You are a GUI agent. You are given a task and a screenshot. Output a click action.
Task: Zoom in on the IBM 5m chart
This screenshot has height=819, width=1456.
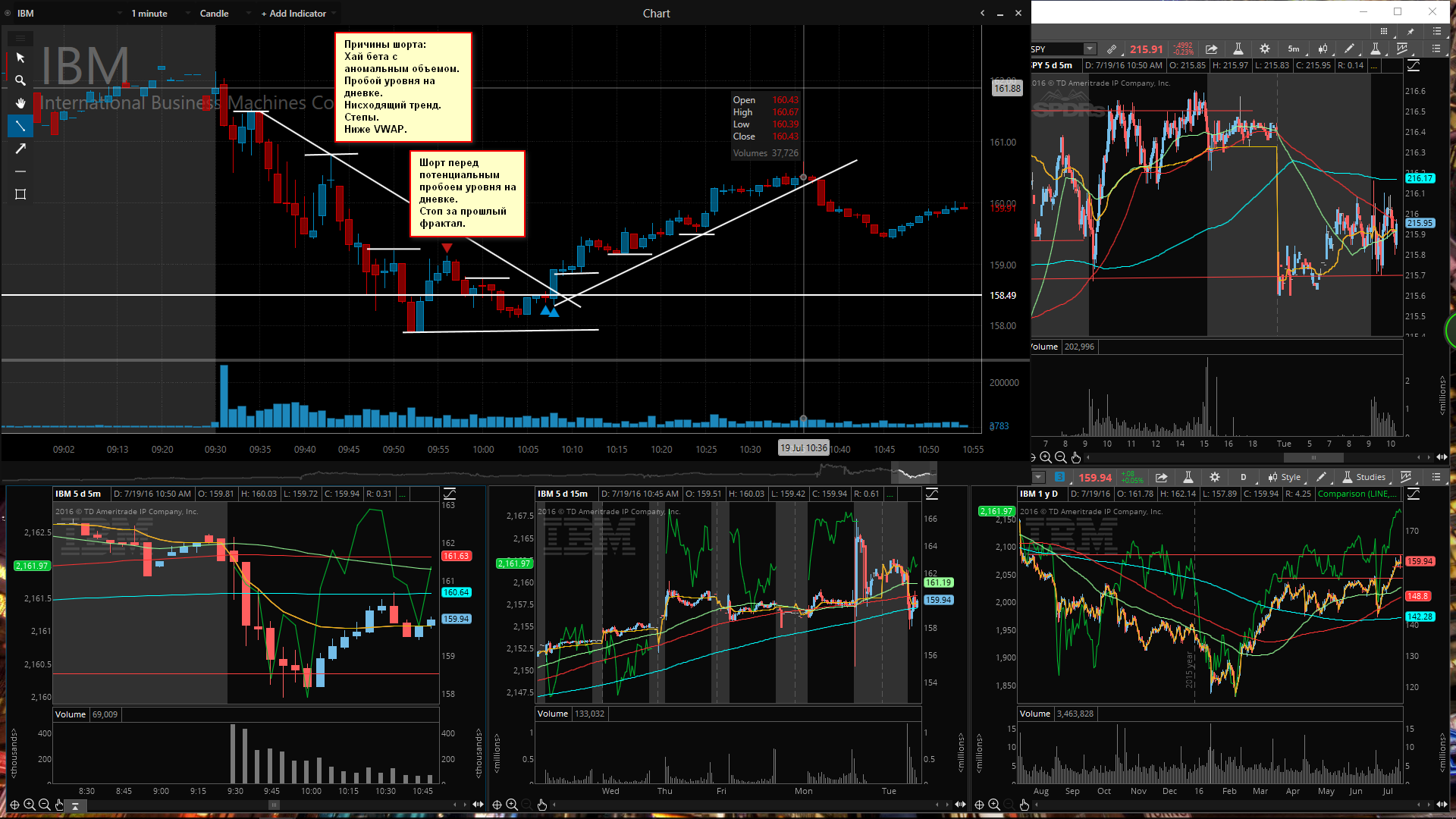[x=30, y=805]
